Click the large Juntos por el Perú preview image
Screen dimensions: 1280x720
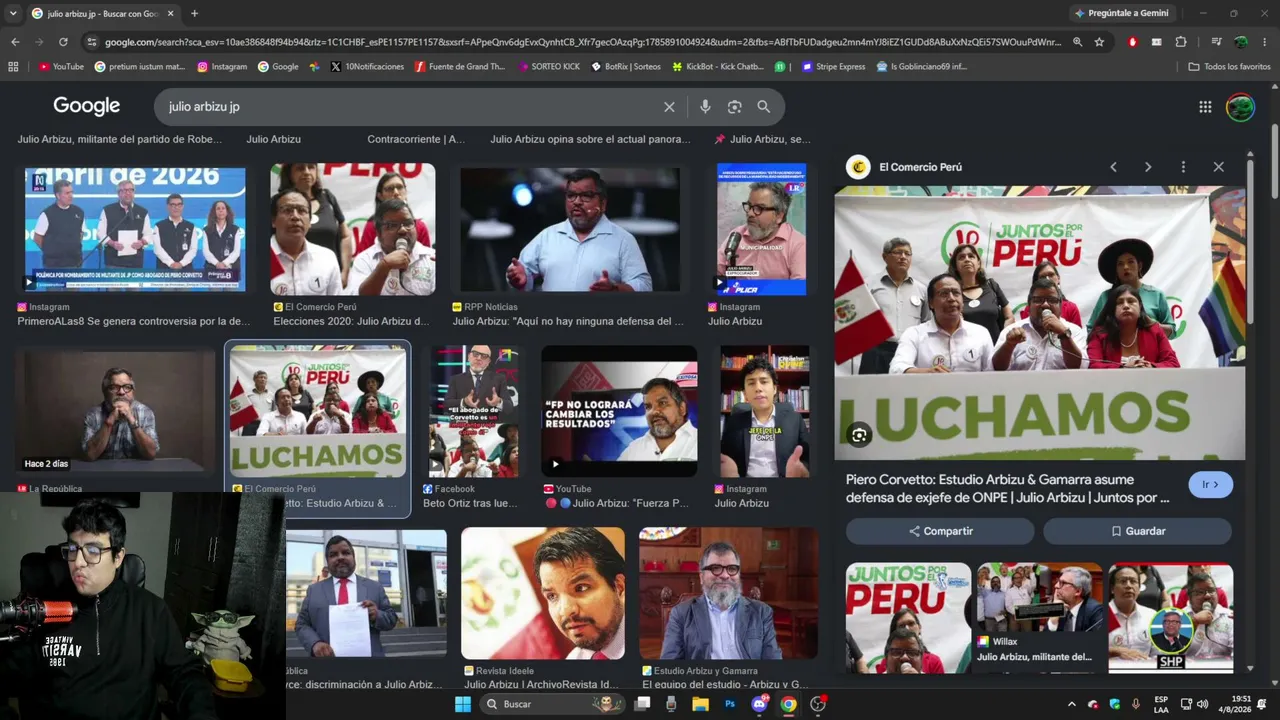[1040, 323]
